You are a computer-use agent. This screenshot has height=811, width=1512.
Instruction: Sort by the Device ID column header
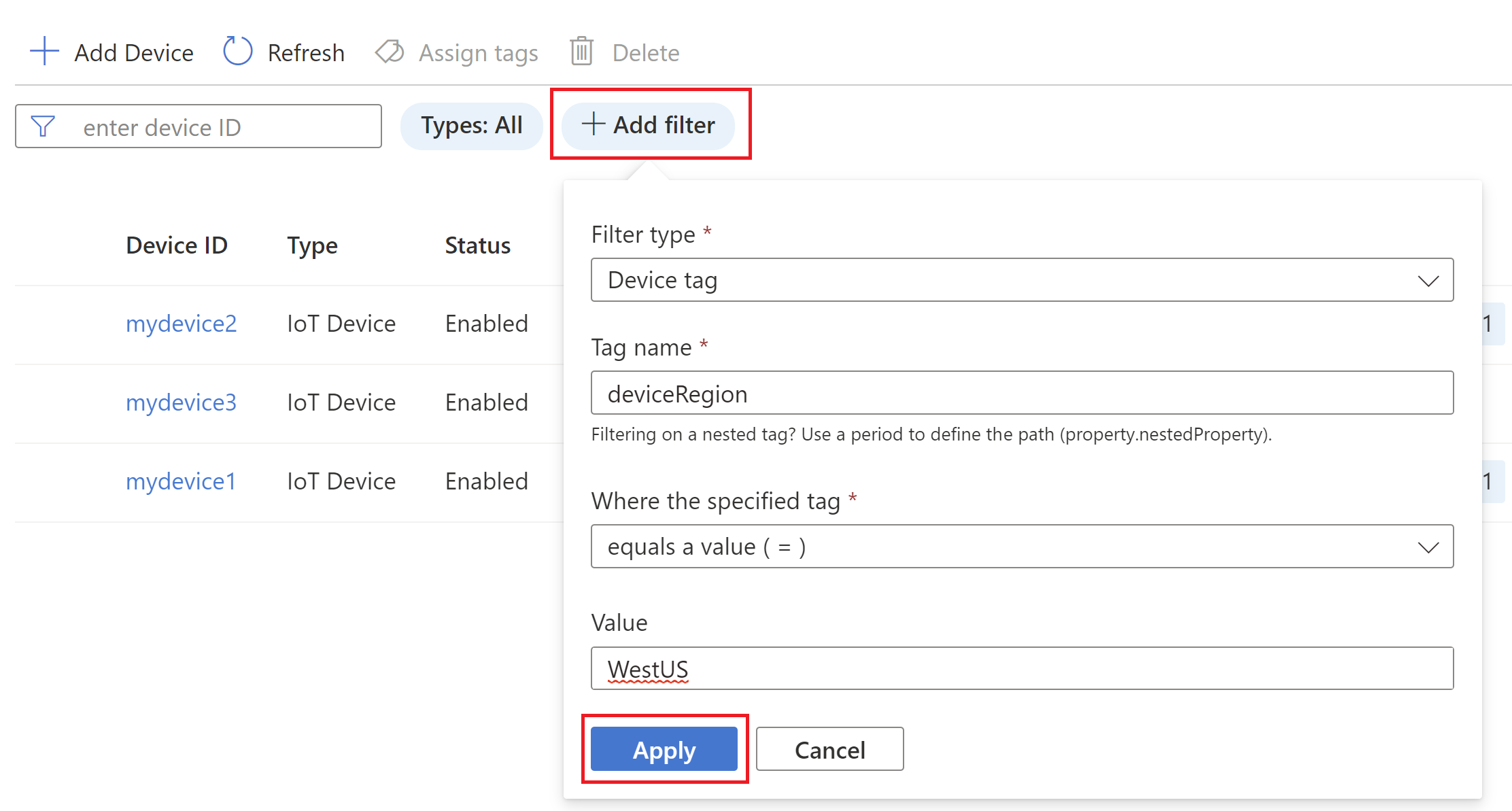176,245
